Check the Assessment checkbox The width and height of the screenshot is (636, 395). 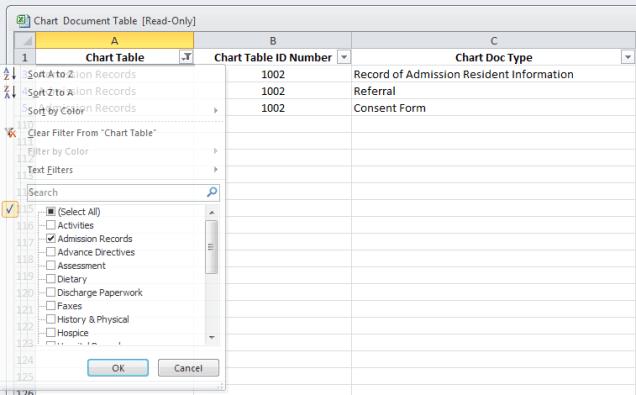pos(51,265)
